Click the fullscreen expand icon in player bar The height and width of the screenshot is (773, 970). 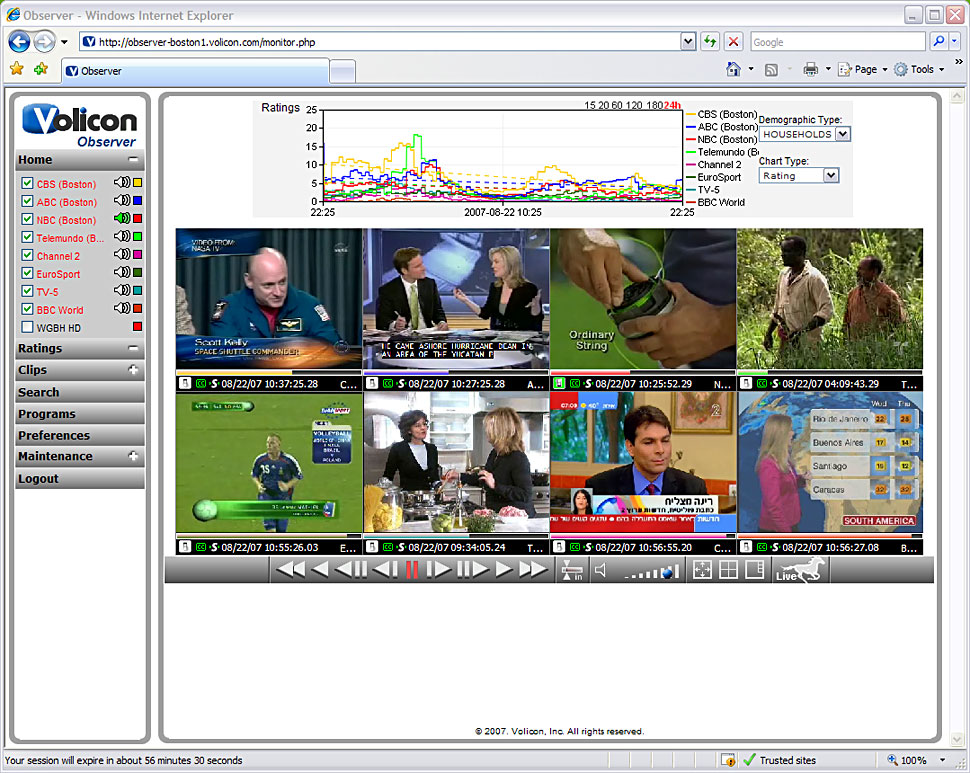coord(702,570)
